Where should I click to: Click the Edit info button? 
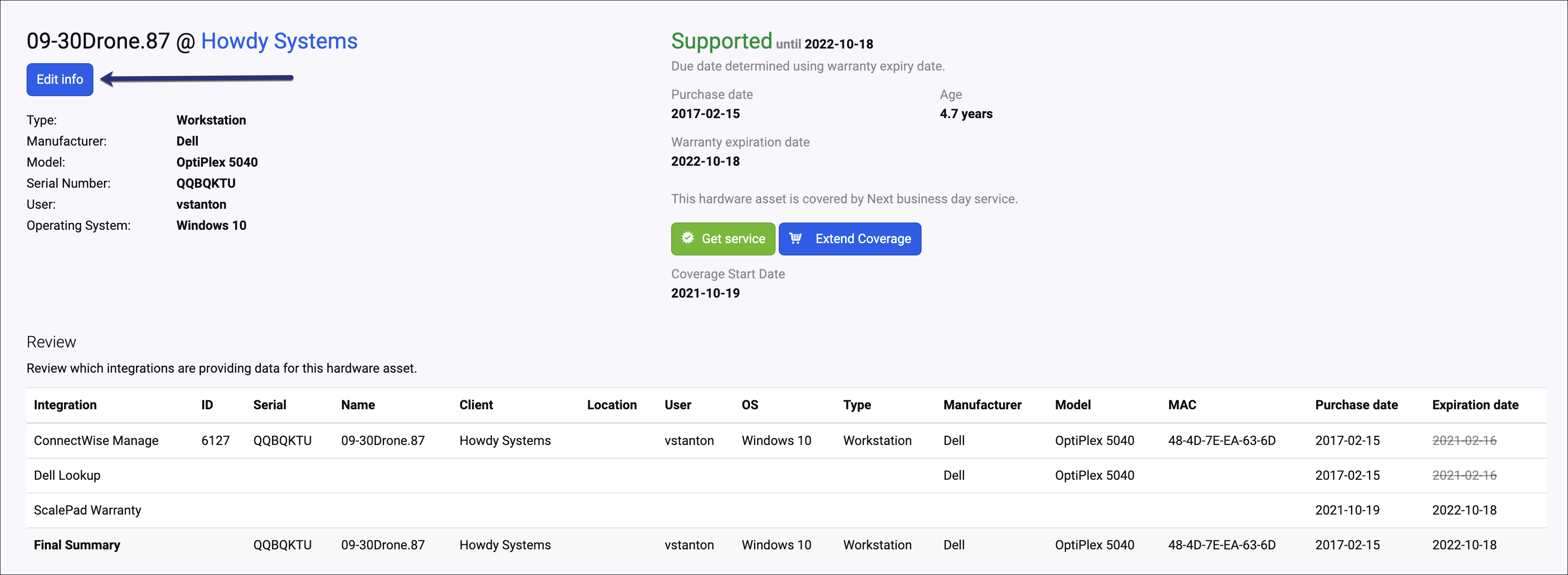tap(60, 79)
